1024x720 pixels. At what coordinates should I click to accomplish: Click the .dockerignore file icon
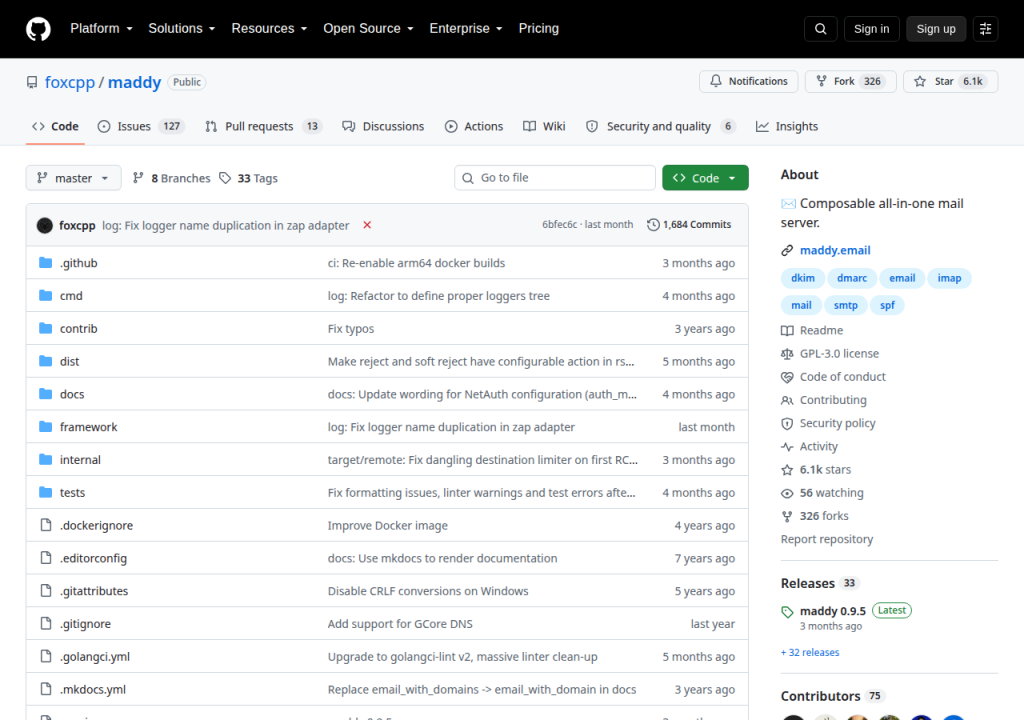(46, 525)
